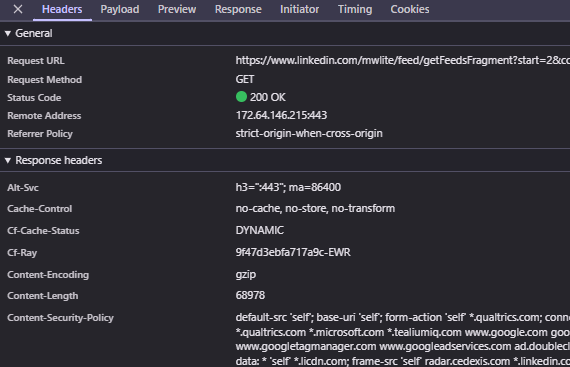Viewport: 570px width, 367px height.
Task: Select the GET request method value
Action: tap(245, 79)
